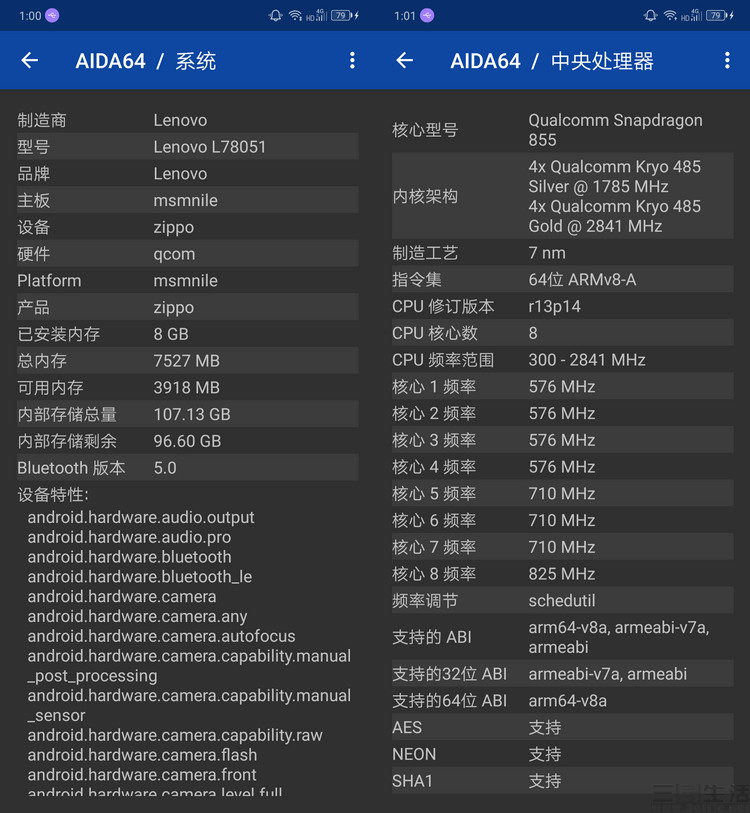Open overflow menu on 中央处理器 screen
Screen dimensions: 750x813
coord(727,61)
